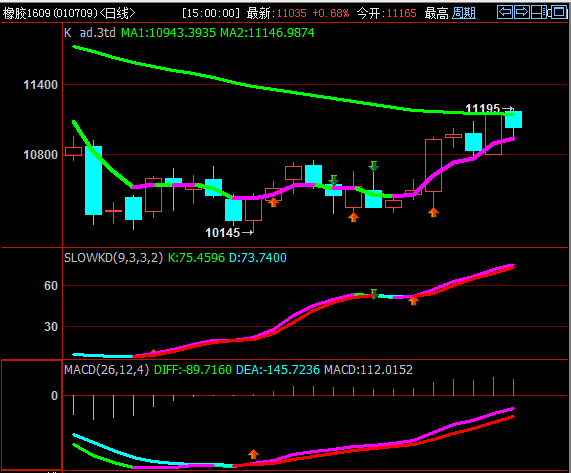The height and width of the screenshot is (473, 571).
Task: Click the MACD(26,12,4) indicator label
Action: pos(106,370)
